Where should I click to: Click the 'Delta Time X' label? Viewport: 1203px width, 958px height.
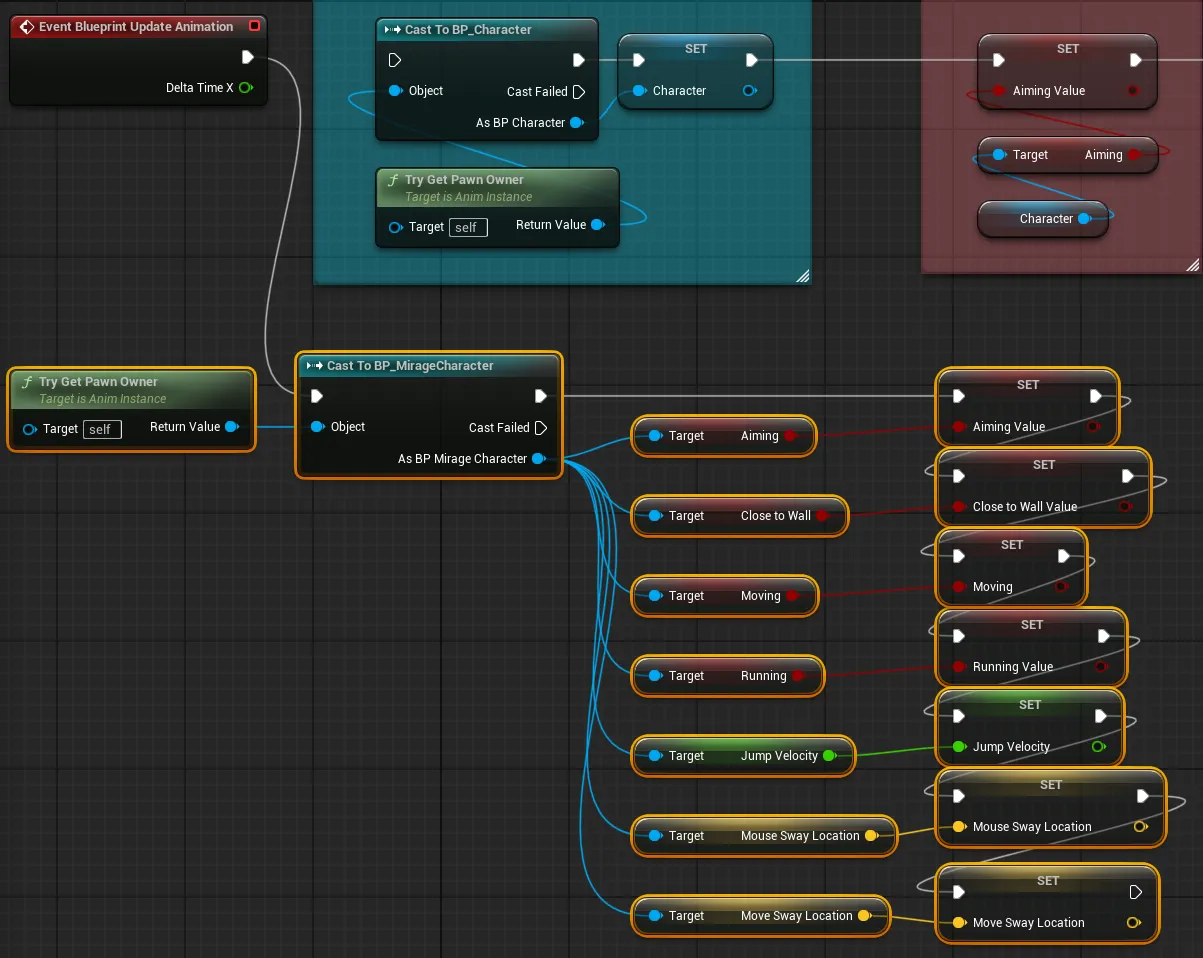200,88
